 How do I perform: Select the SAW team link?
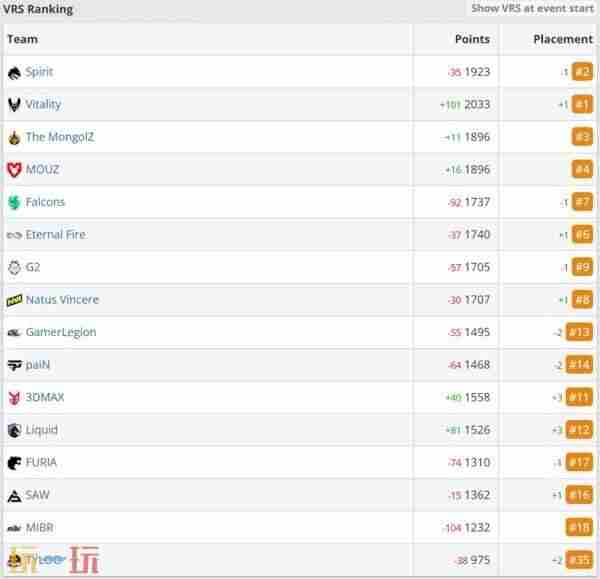[x=37, y=495]
